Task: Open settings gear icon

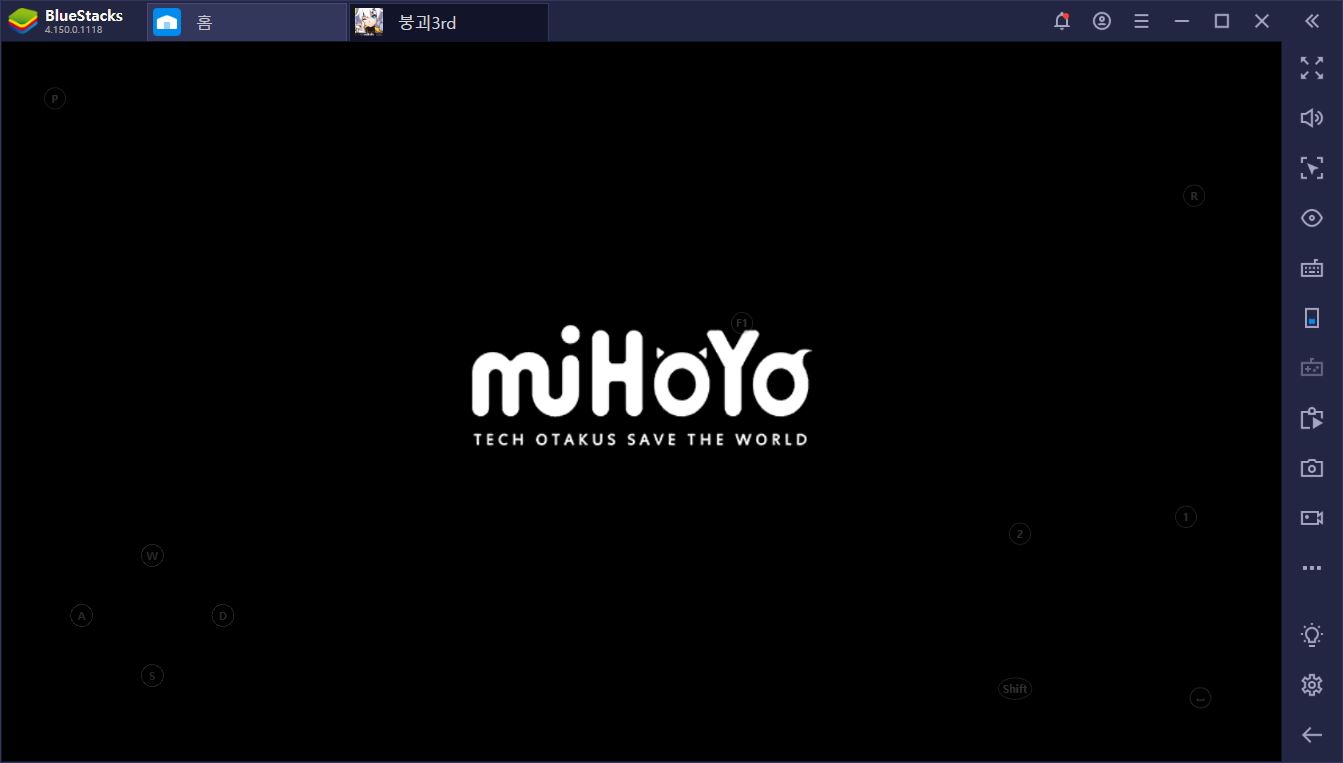Action: point(1311,684)
